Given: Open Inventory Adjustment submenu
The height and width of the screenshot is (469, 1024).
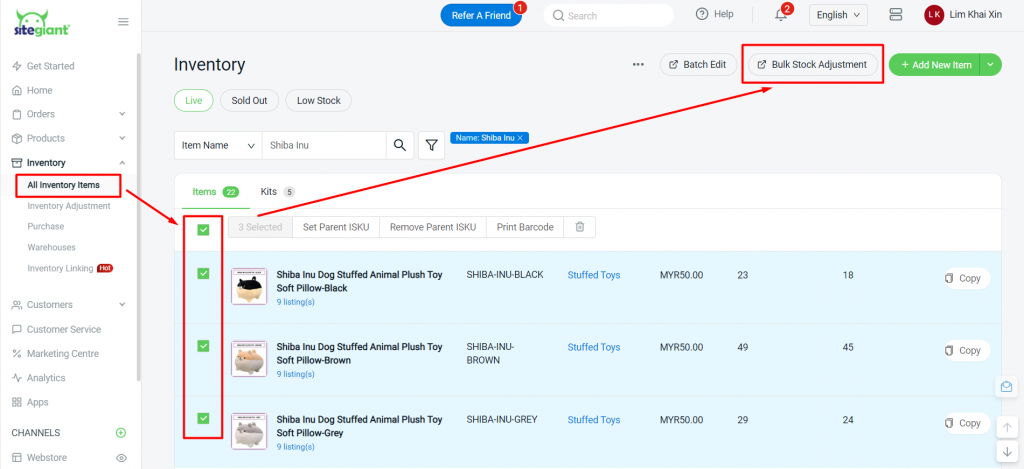Looking at the screenshot, I should click(x=69, y=206).
